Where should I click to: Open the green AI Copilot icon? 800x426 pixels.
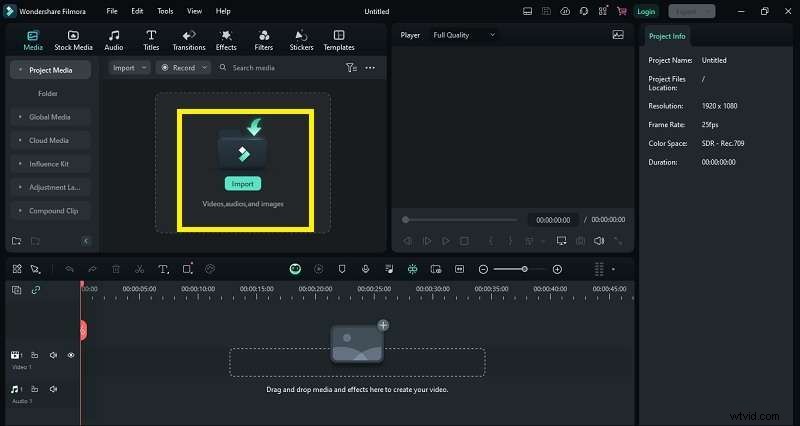(x=295, y=269)
